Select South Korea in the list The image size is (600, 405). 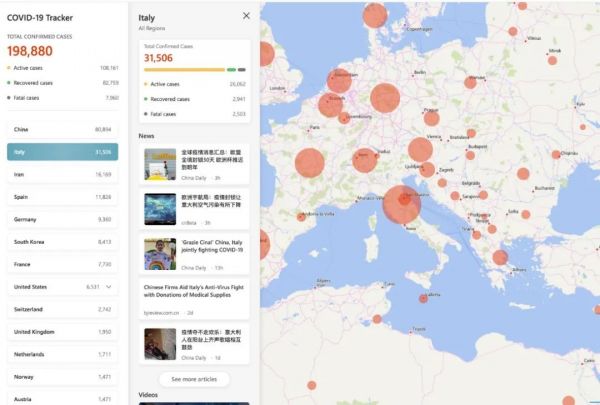tap(62, 242)
